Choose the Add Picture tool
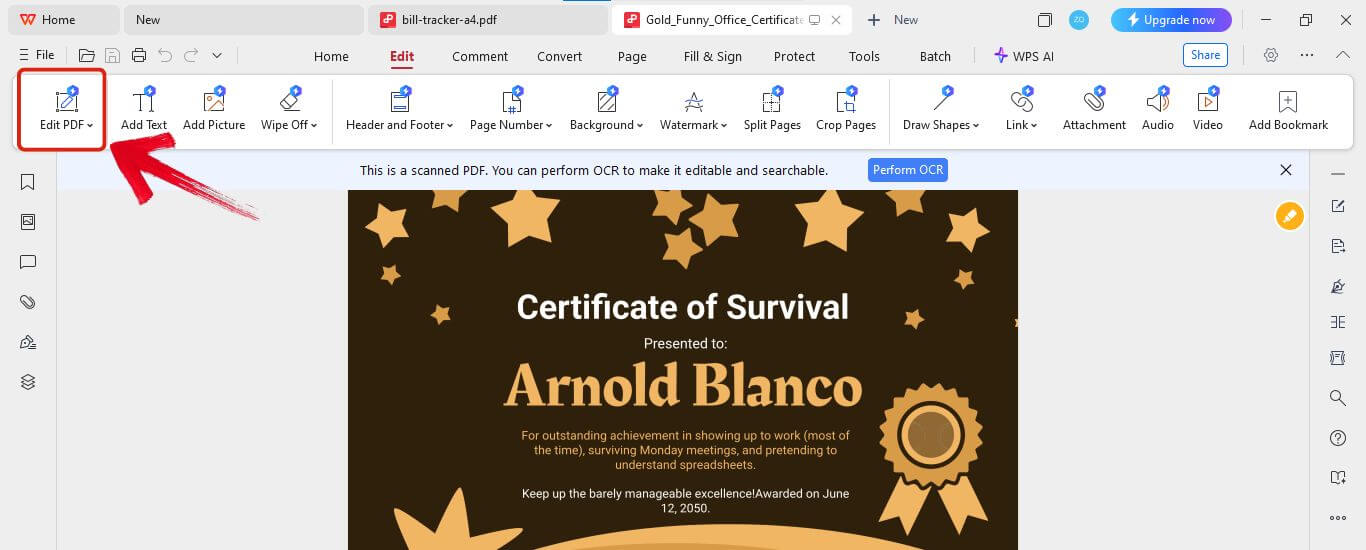The width and height of the screenshot is (1366, 550). pyautogui.click(x=214, y=109)
